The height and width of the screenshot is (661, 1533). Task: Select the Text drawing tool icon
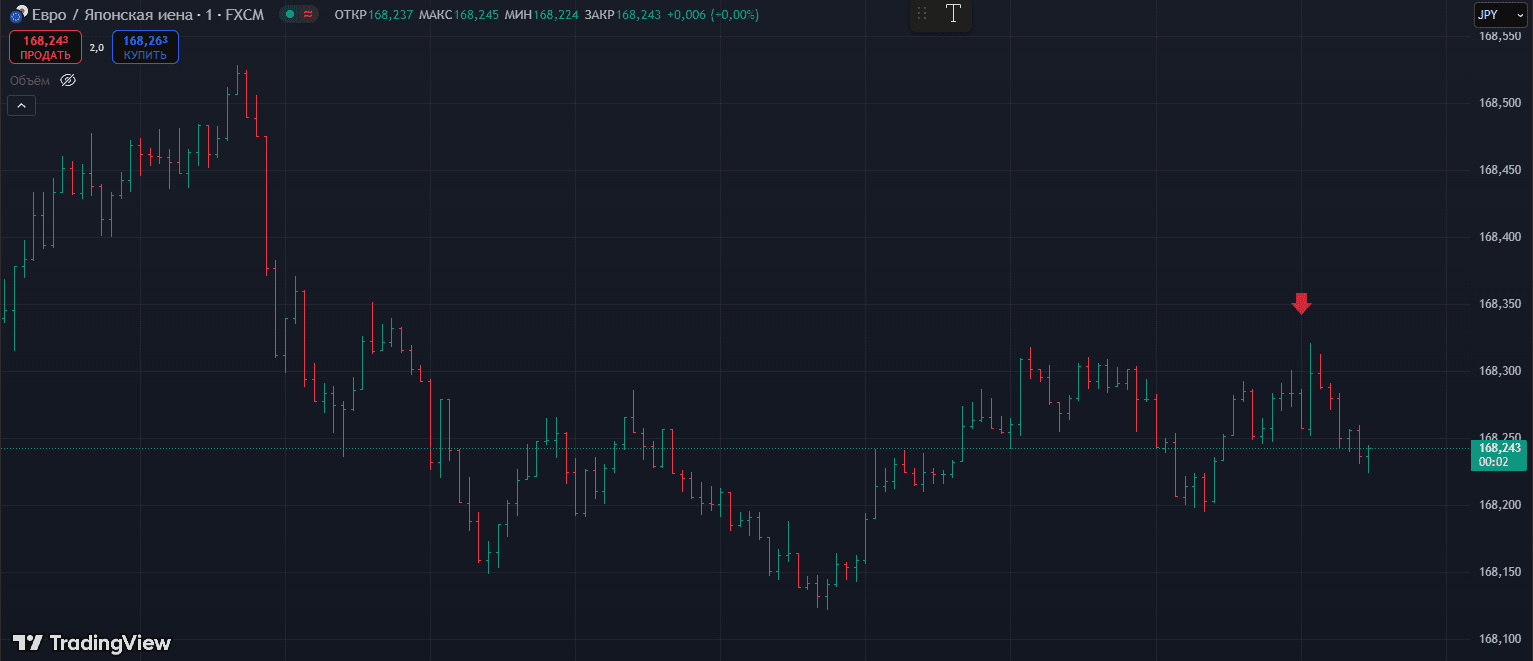(953, 14)
